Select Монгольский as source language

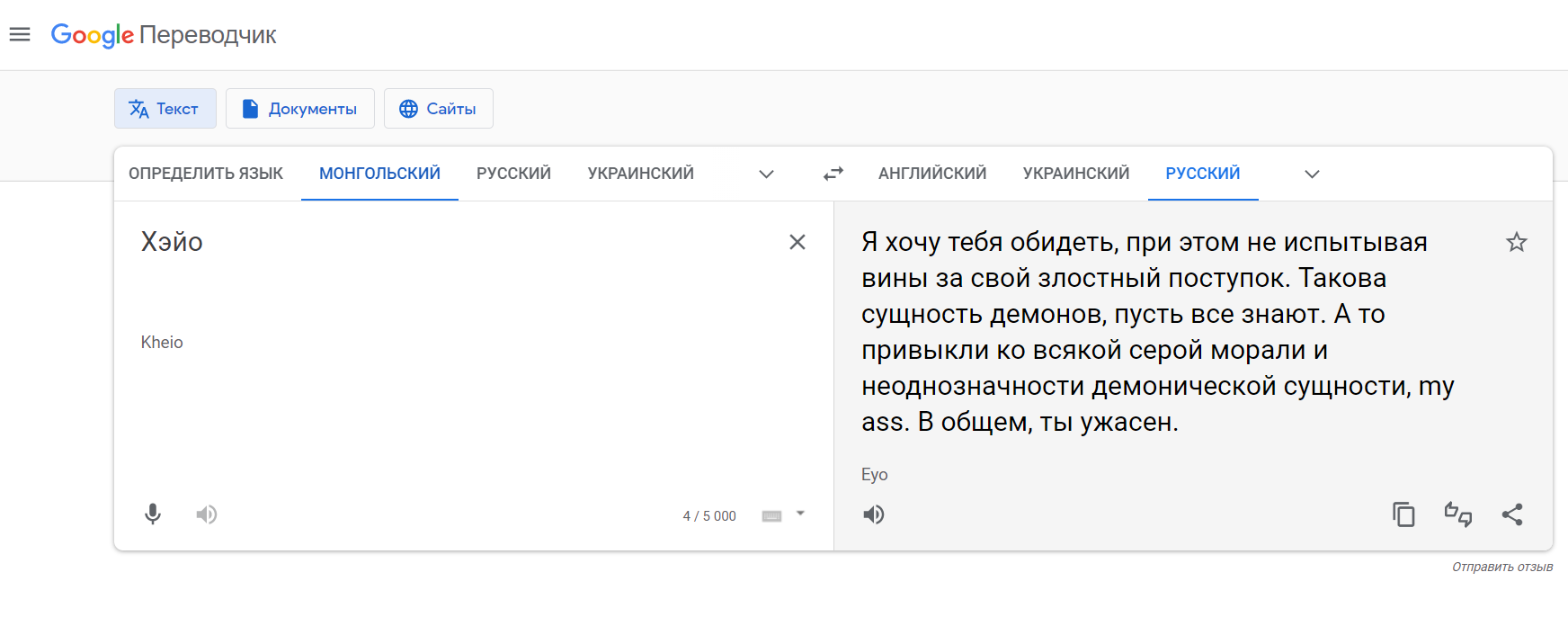coord(379,174)
